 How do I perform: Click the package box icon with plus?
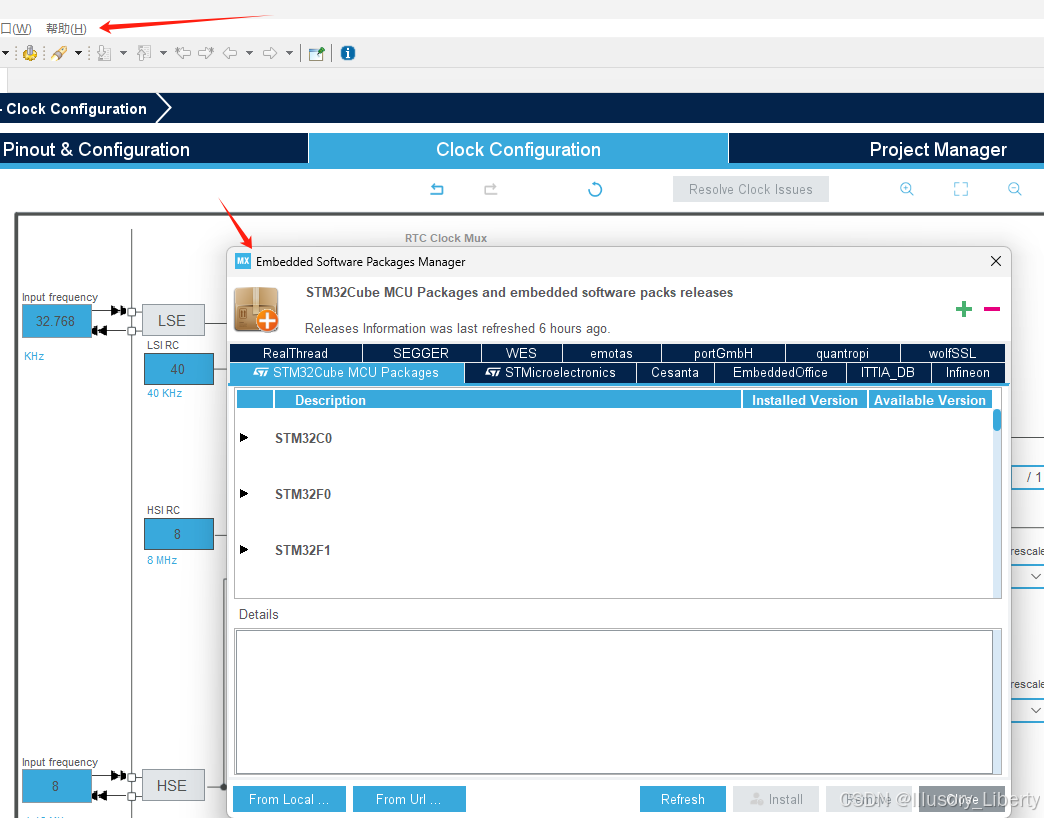[256, 309]
